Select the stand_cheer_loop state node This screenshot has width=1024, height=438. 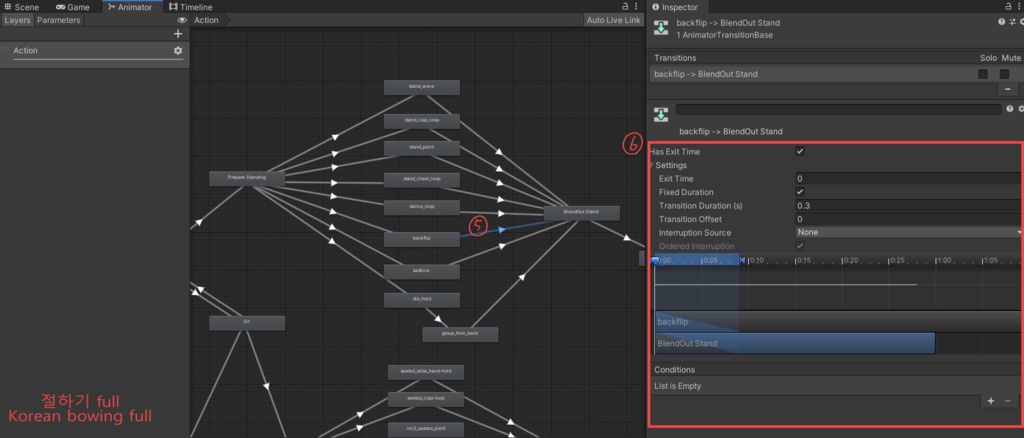point(422,180)
